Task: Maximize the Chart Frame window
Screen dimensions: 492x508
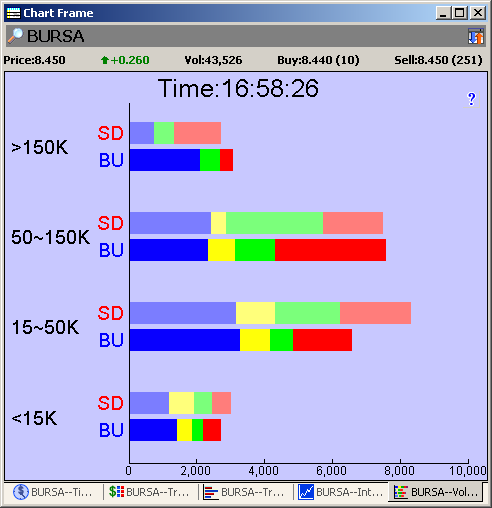Action: click(x=459, y=13)
